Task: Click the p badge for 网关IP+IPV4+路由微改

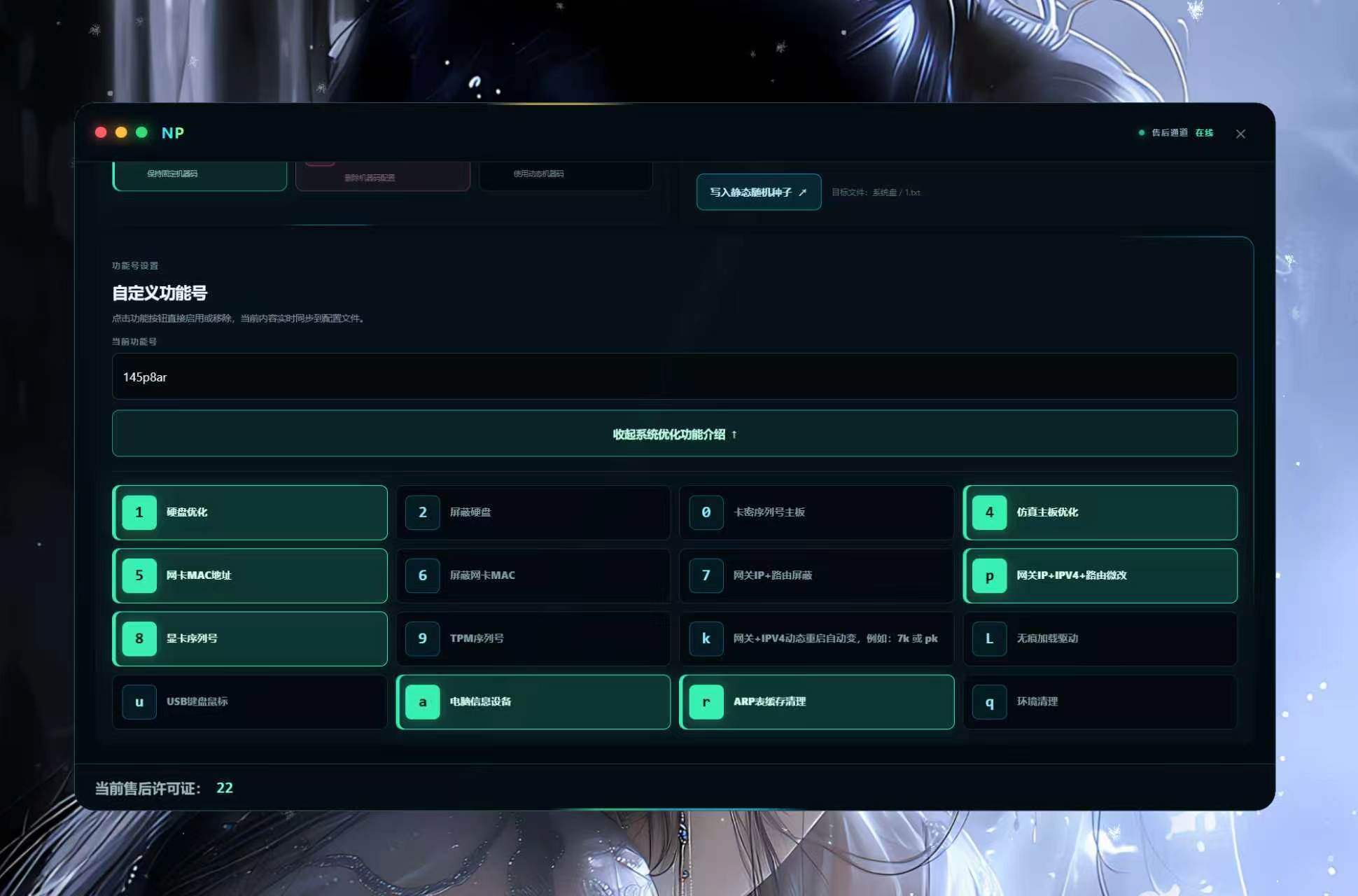Action: 990,575
